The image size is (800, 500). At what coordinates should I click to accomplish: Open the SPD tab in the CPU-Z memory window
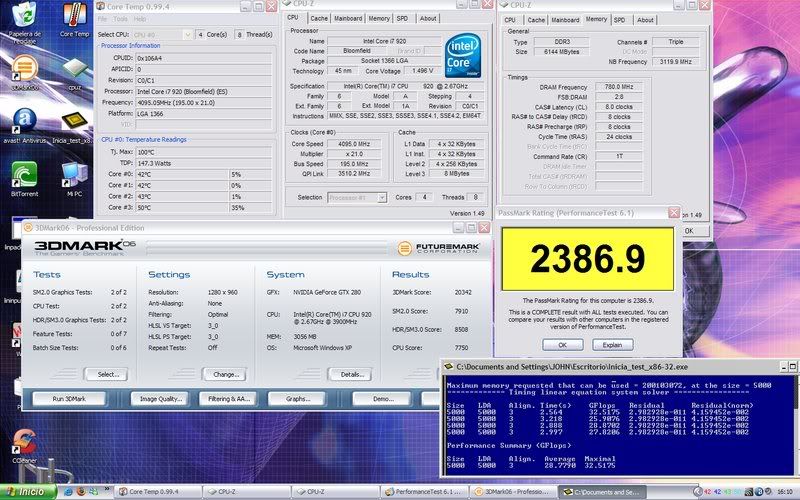pyautogui.click(x=619, y=20)
